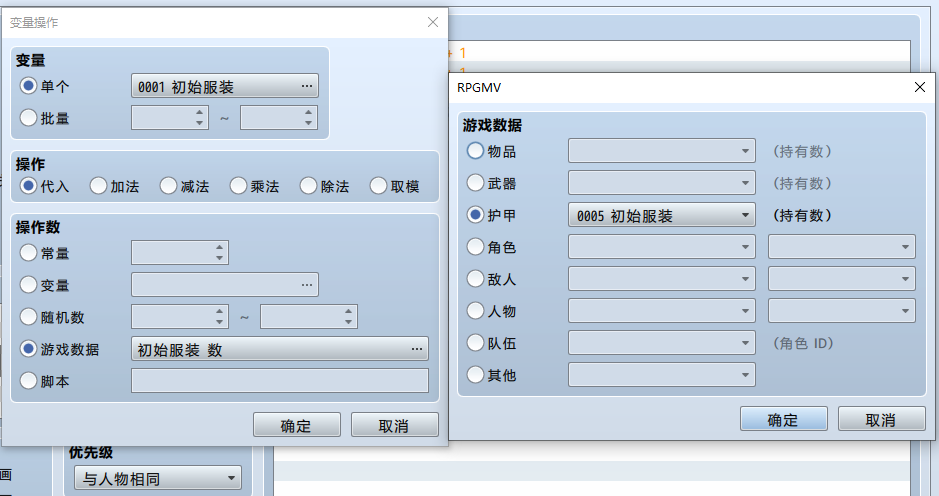This screenshot has width=939, height=496.
Task: Confirm the 变量操作 dialog with 确定
Action: [x=296, y=425]
